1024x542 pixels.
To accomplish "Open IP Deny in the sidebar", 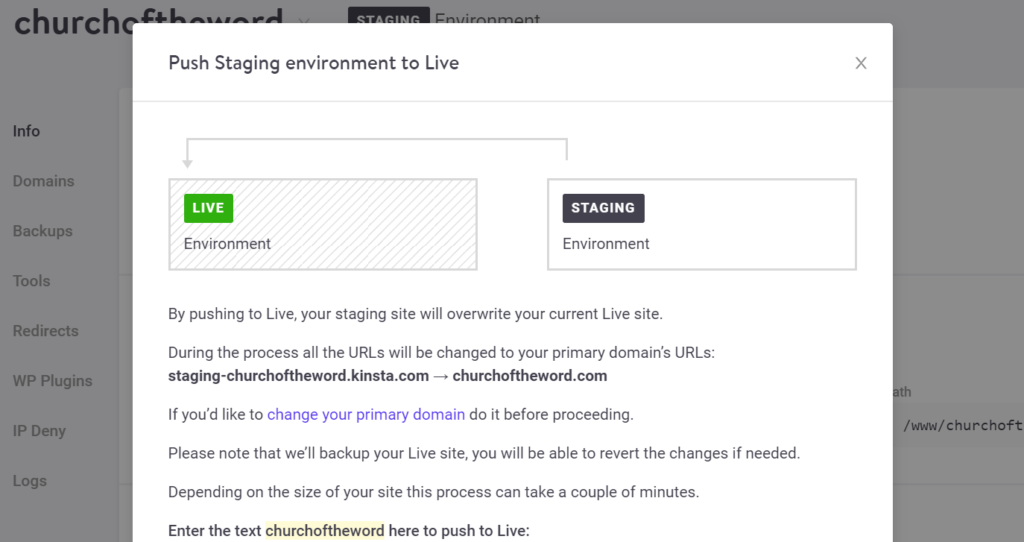I will tap(39, 431).
